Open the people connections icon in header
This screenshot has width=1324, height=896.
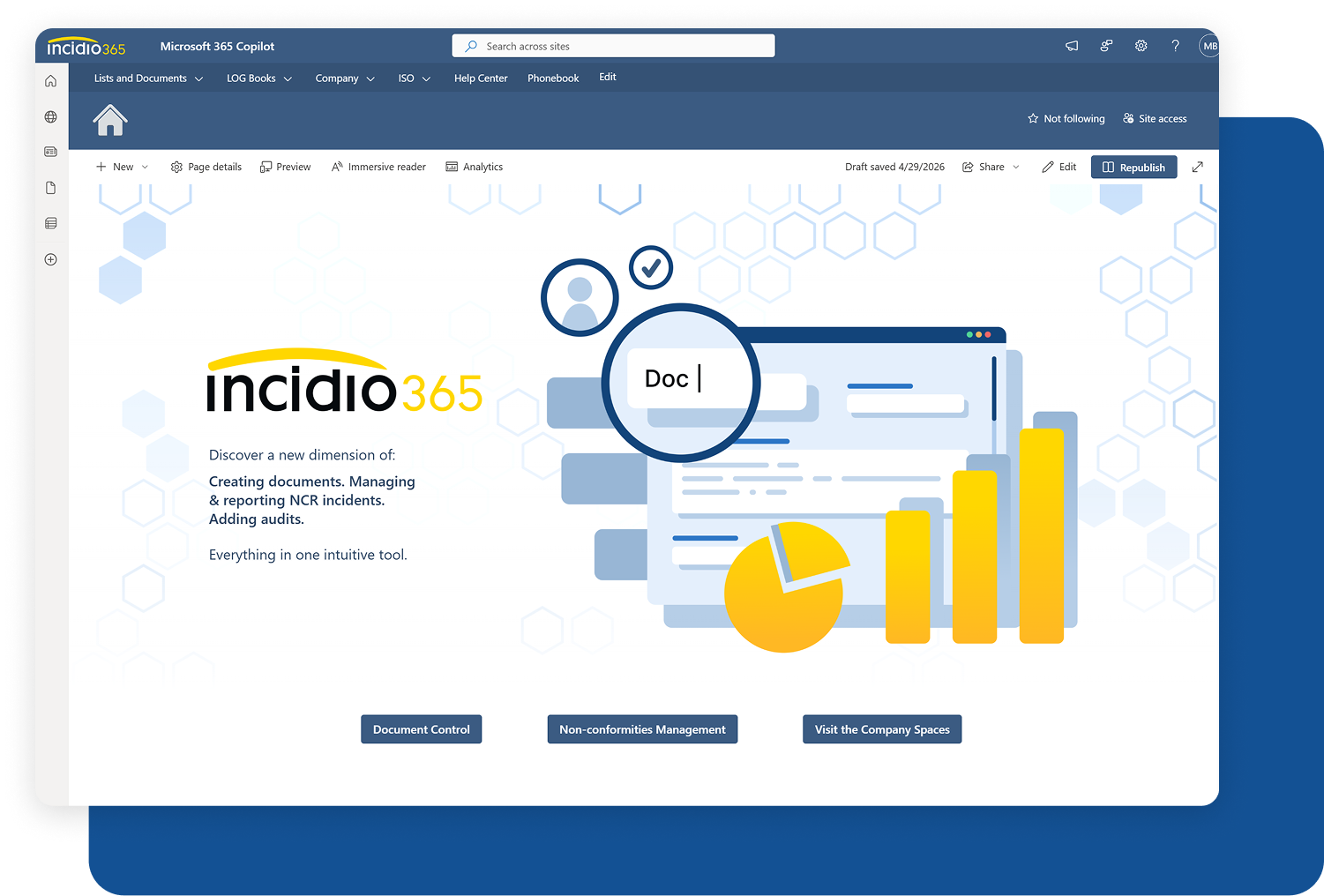[1106, 46]
